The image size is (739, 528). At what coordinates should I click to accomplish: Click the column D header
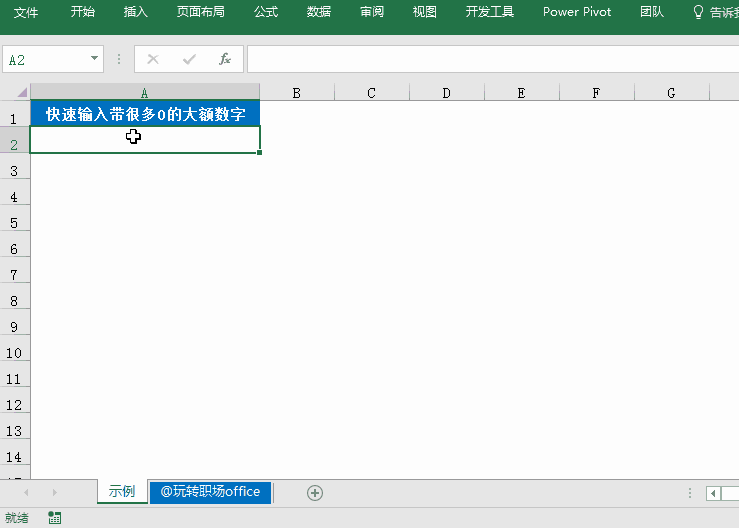446,93
